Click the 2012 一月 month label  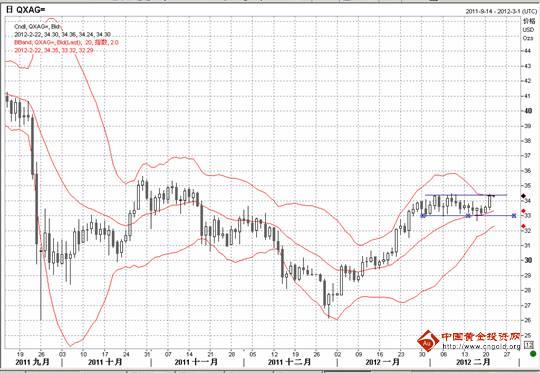pyautogui.click(x=382, y=362)
